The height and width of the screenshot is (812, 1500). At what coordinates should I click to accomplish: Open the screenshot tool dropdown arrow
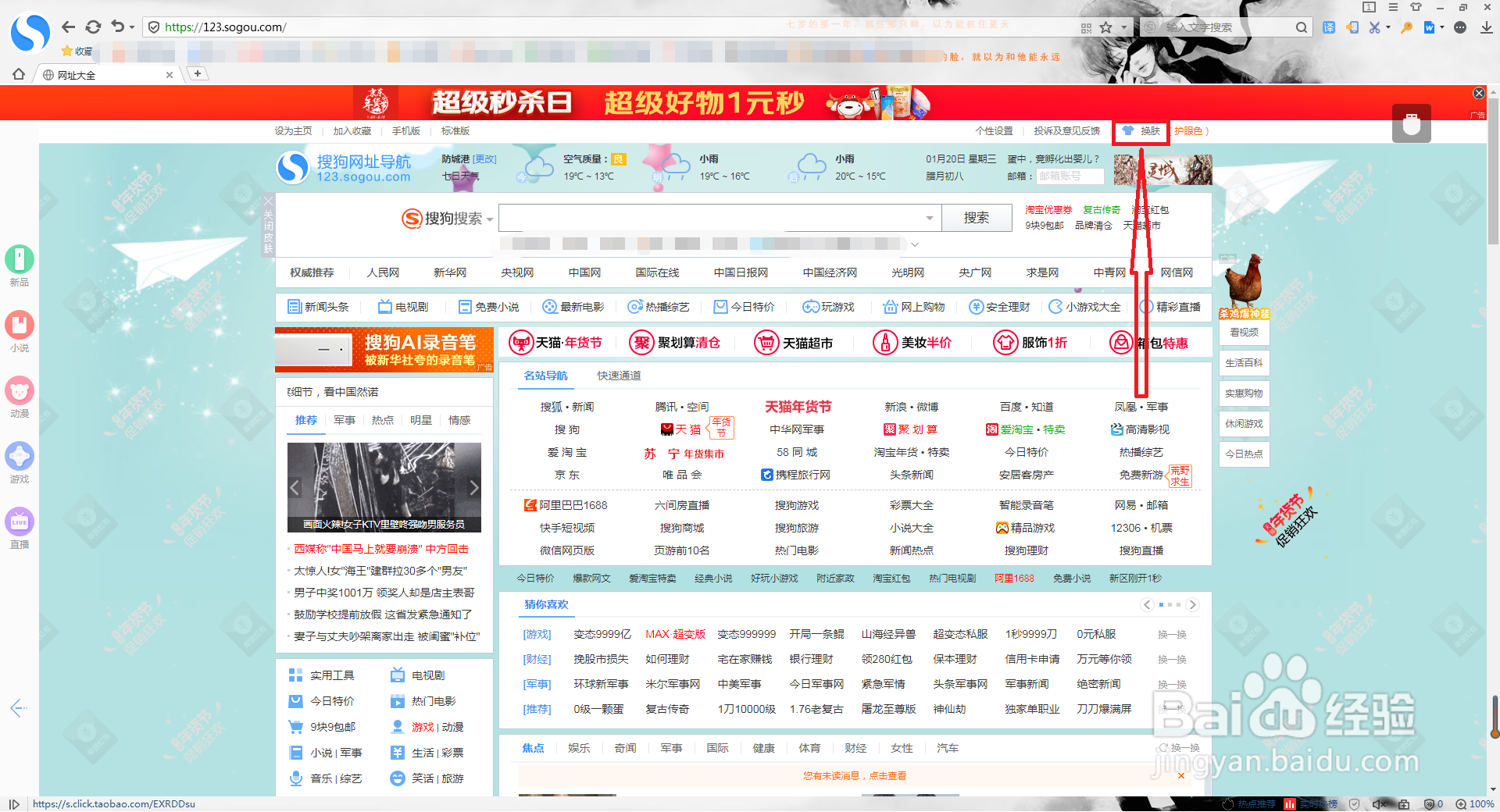1388,27
